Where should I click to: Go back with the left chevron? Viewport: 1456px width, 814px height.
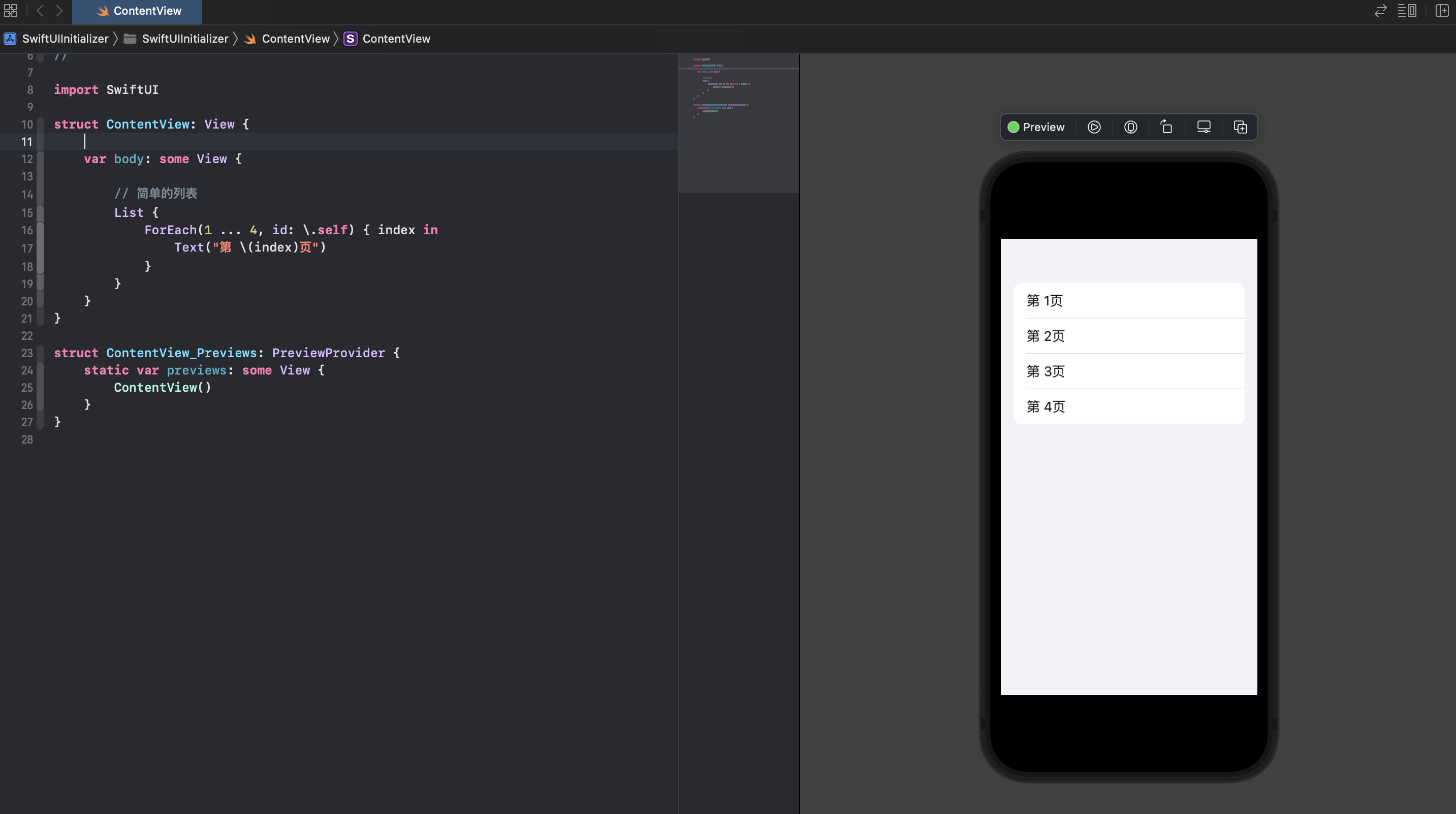tap(40, 11)
